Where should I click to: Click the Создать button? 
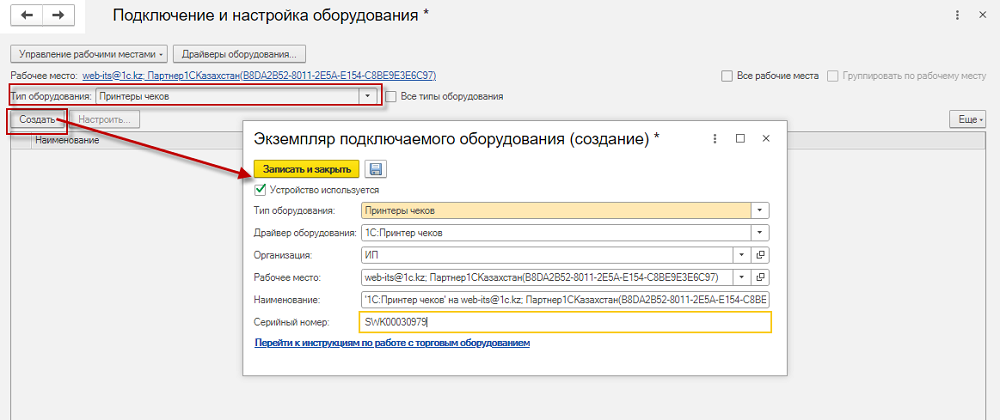coord(37,119)
